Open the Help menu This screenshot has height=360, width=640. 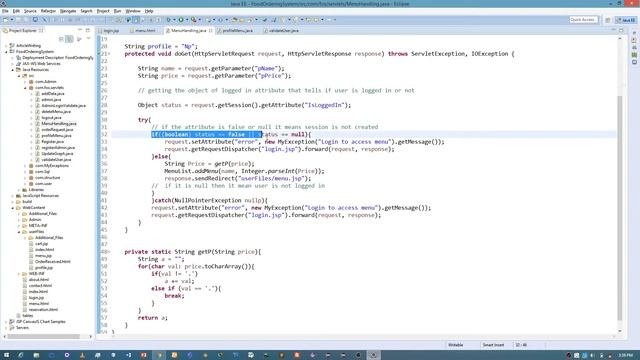click(x=149, y=11)
